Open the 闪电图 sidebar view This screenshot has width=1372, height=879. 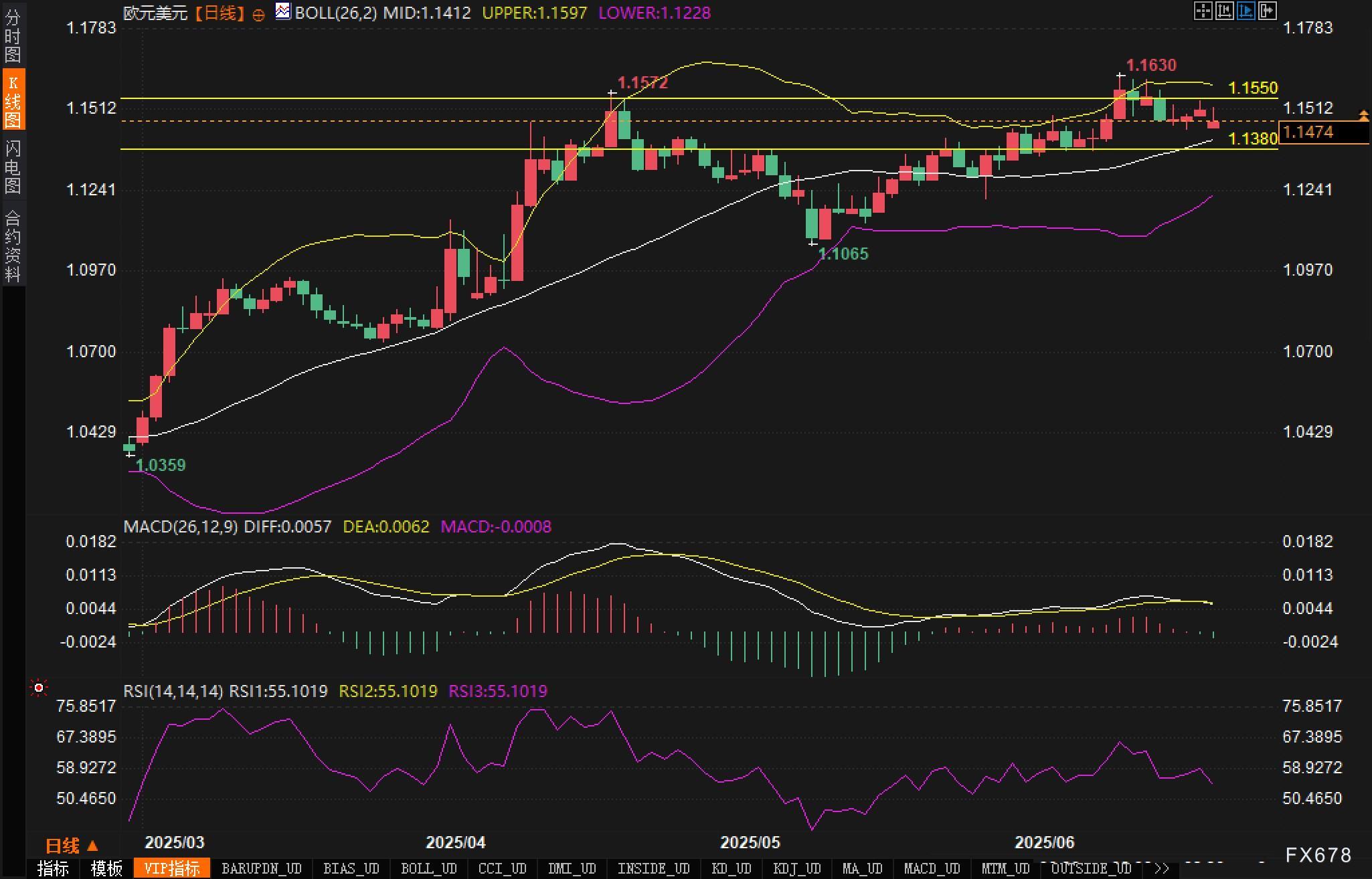[x=13, y=167]
